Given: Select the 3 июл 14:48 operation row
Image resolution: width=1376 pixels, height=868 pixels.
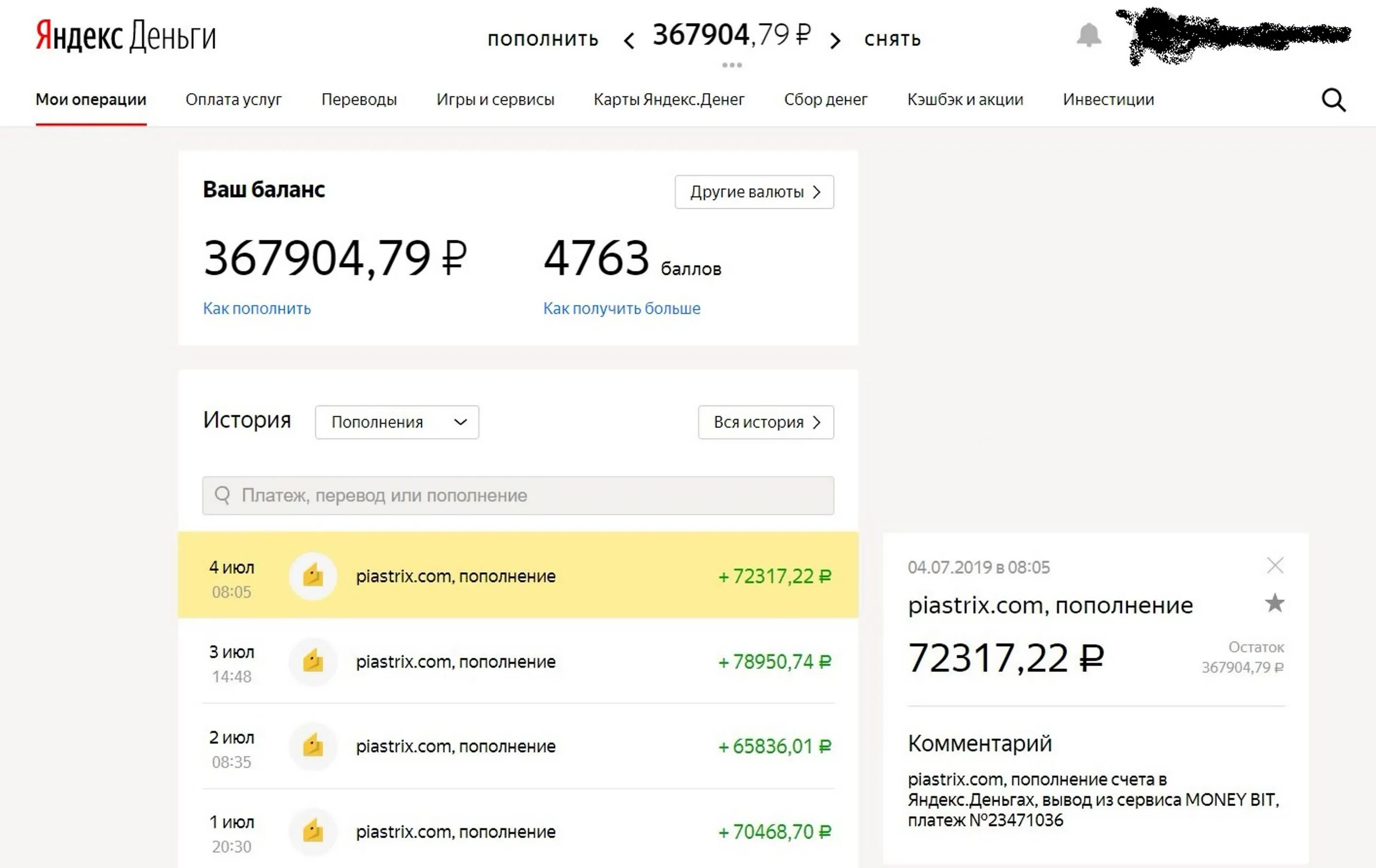Looking at the screenshot, I should tap(518, 661).
